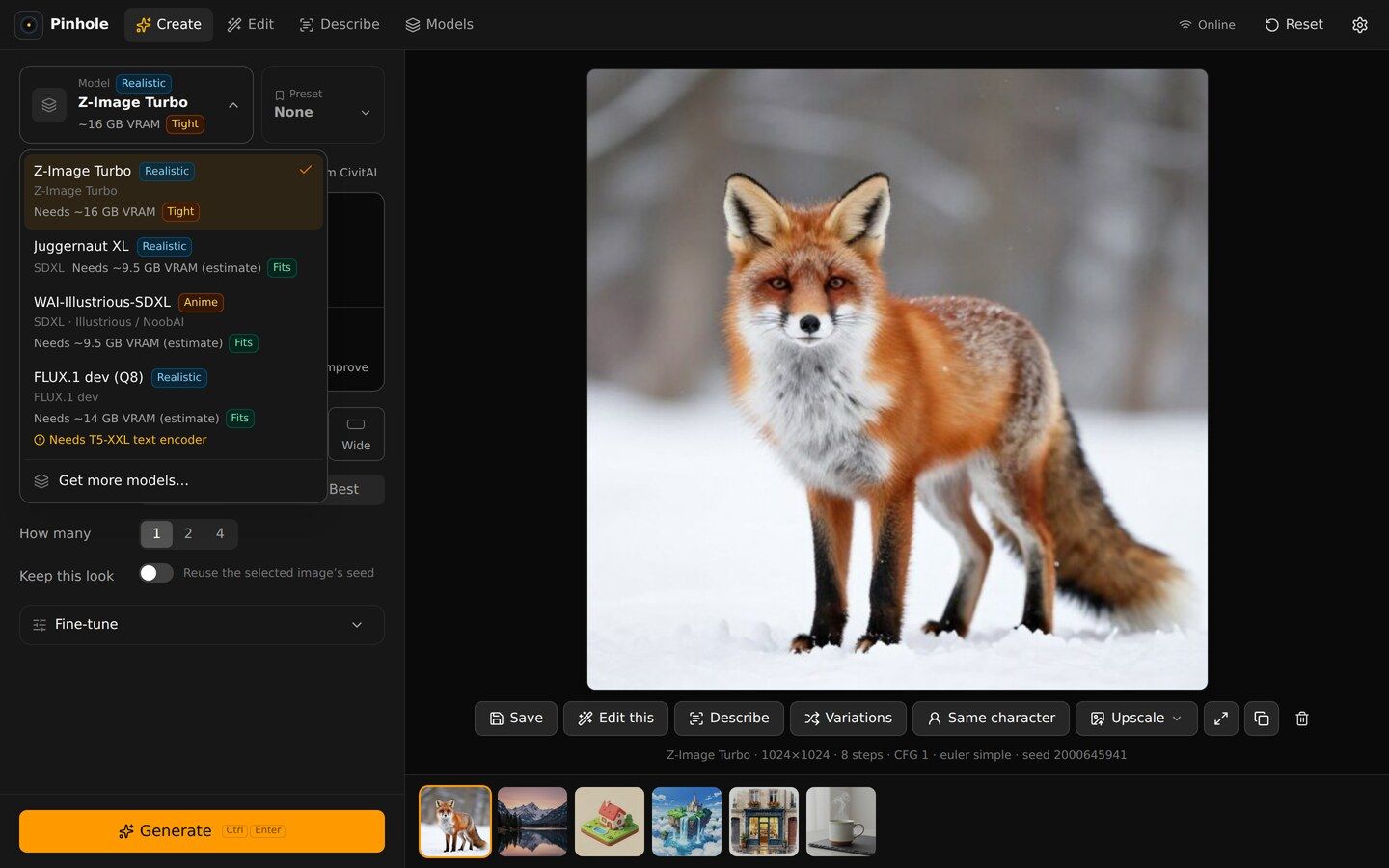Image resolution: width=1389 pixels, height=868 pixels.
Task: Click the Generate button
Action: [202, 831]
